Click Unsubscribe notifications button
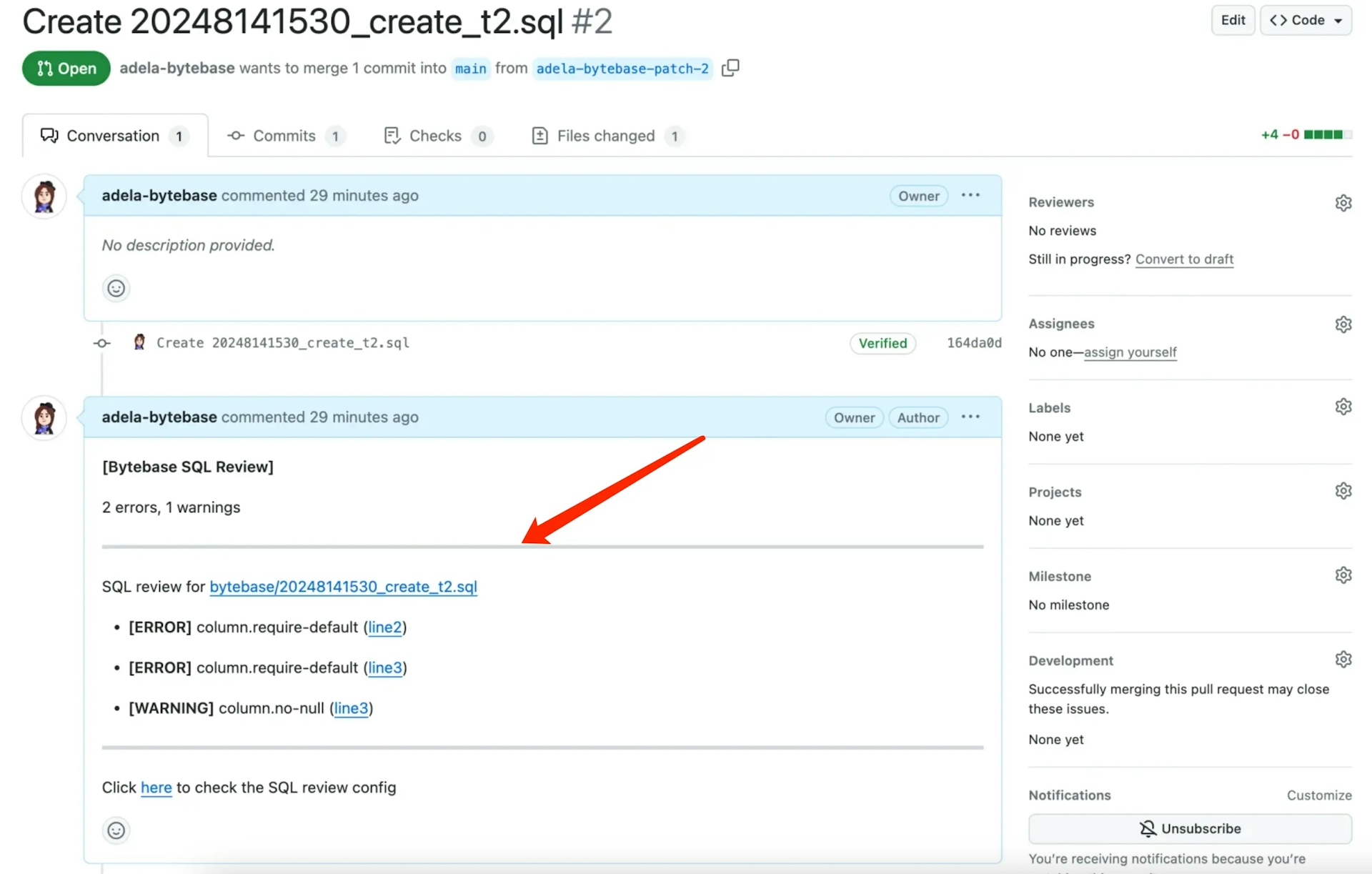Viewport: 1372px width, 874px height. 1190,828
